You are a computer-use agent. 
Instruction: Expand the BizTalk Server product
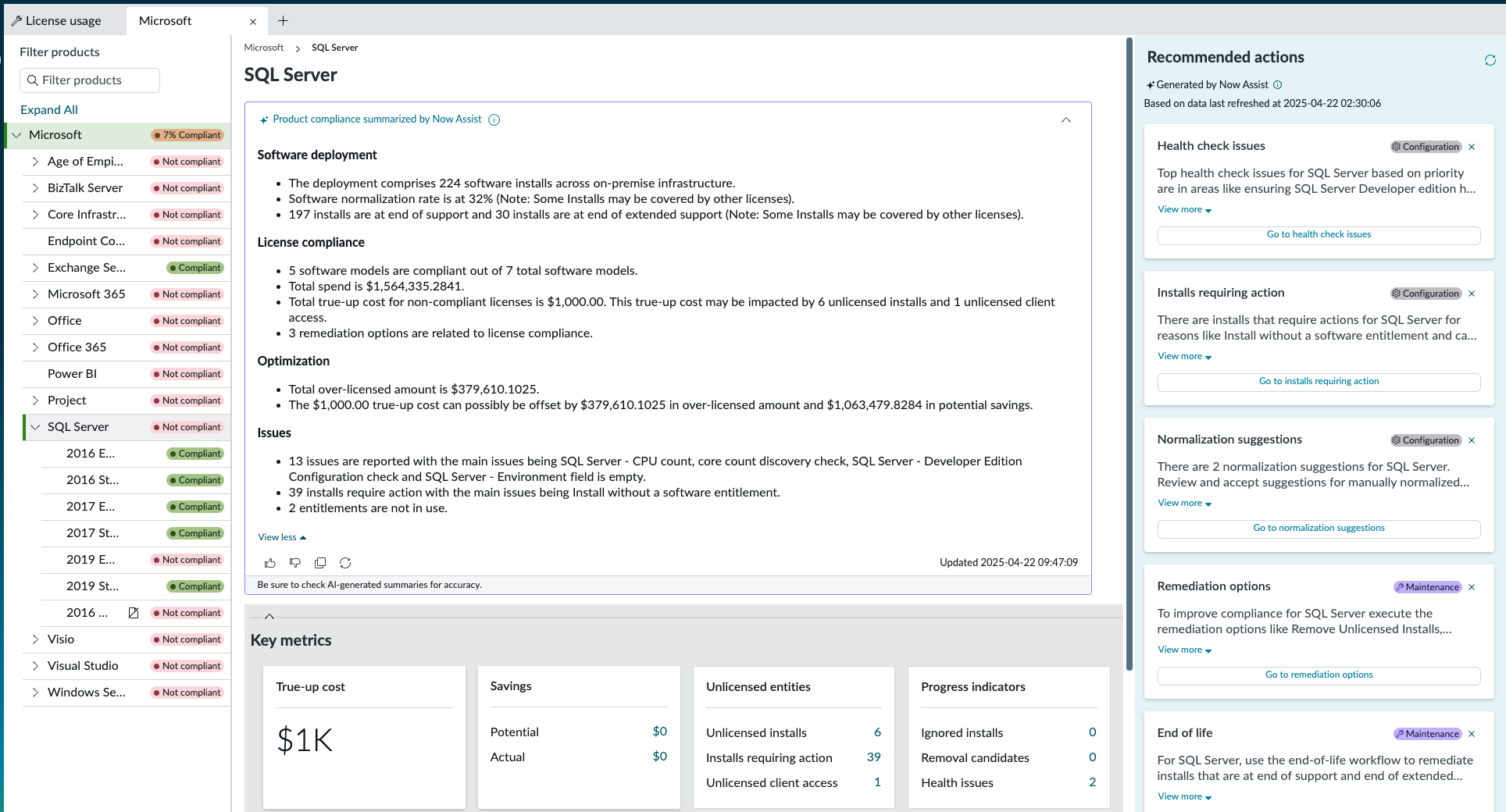click(x=35, y=188)
